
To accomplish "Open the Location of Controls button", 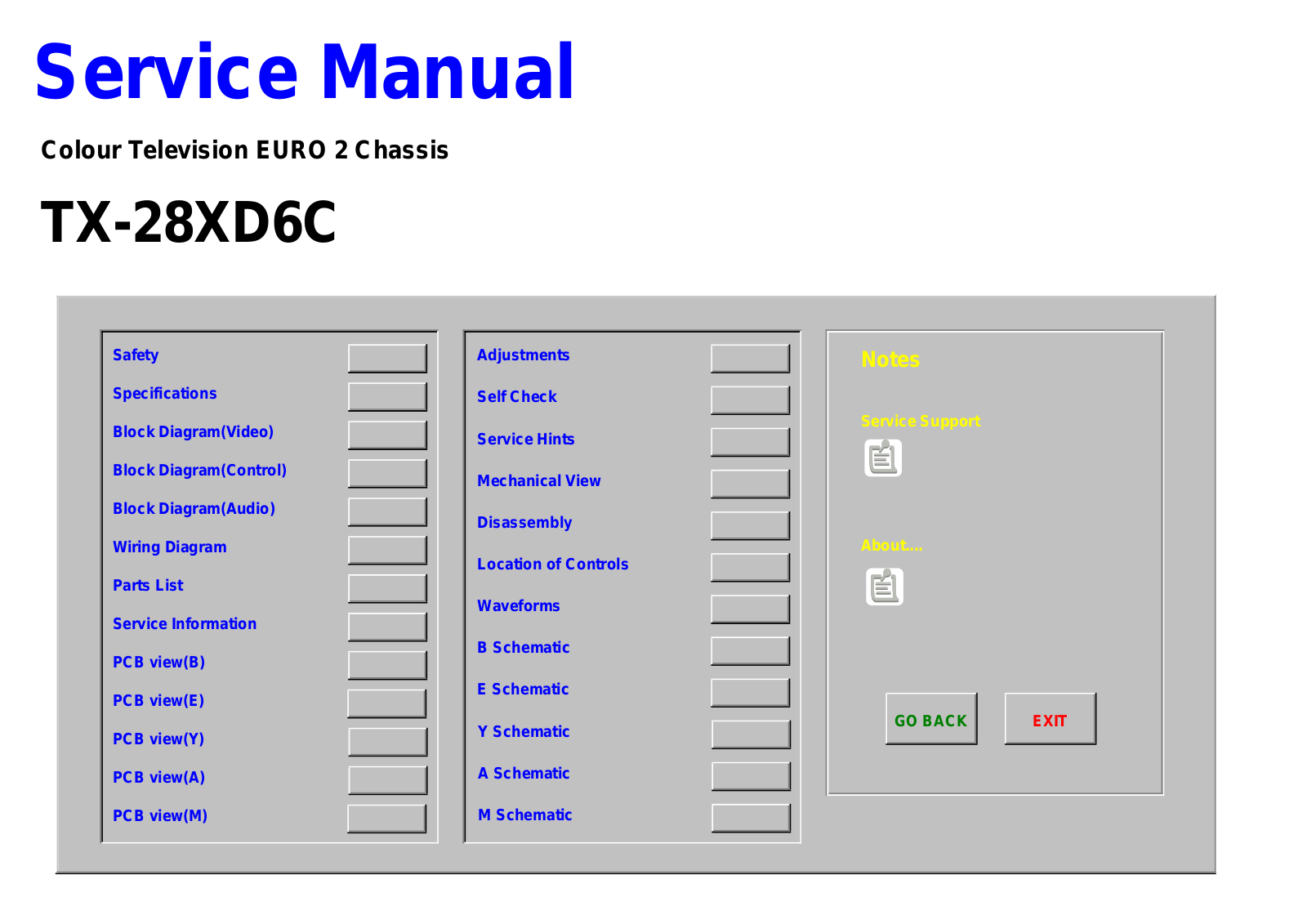I will pyautogui.click(x=750, y=567).
